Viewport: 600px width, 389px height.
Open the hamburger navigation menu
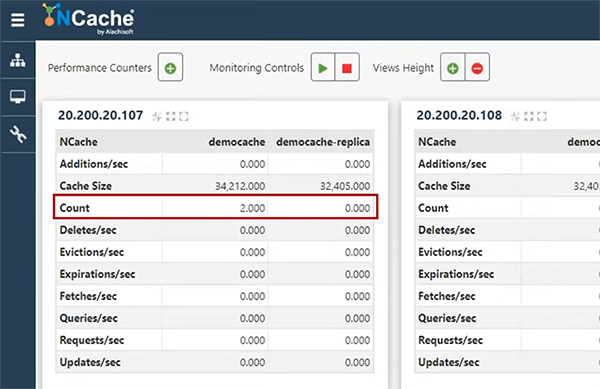coord(18,20)
